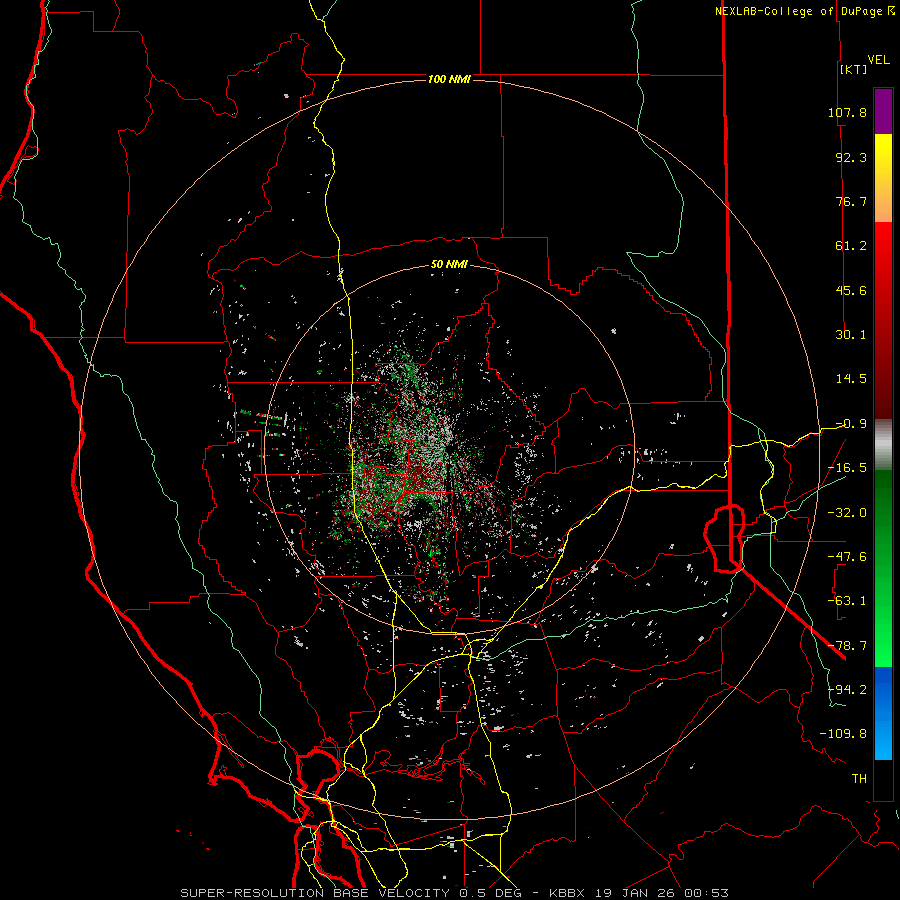The image size is (900, 900).
Task: Click the 92.3 velocity scale value
Action: (x=851, y=157)
